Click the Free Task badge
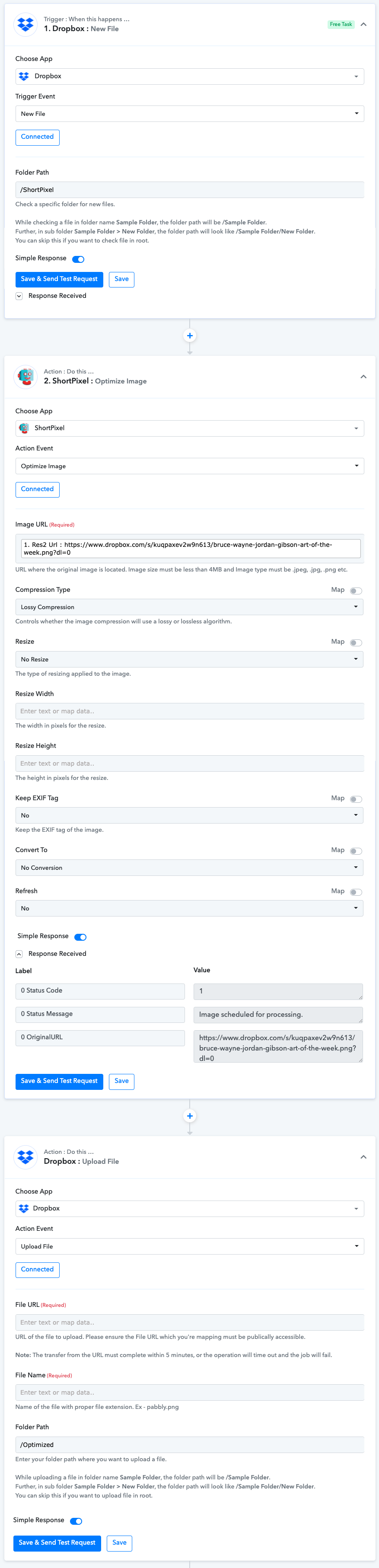The width and height of the screenshot is (379, 1568). point(341,24)
